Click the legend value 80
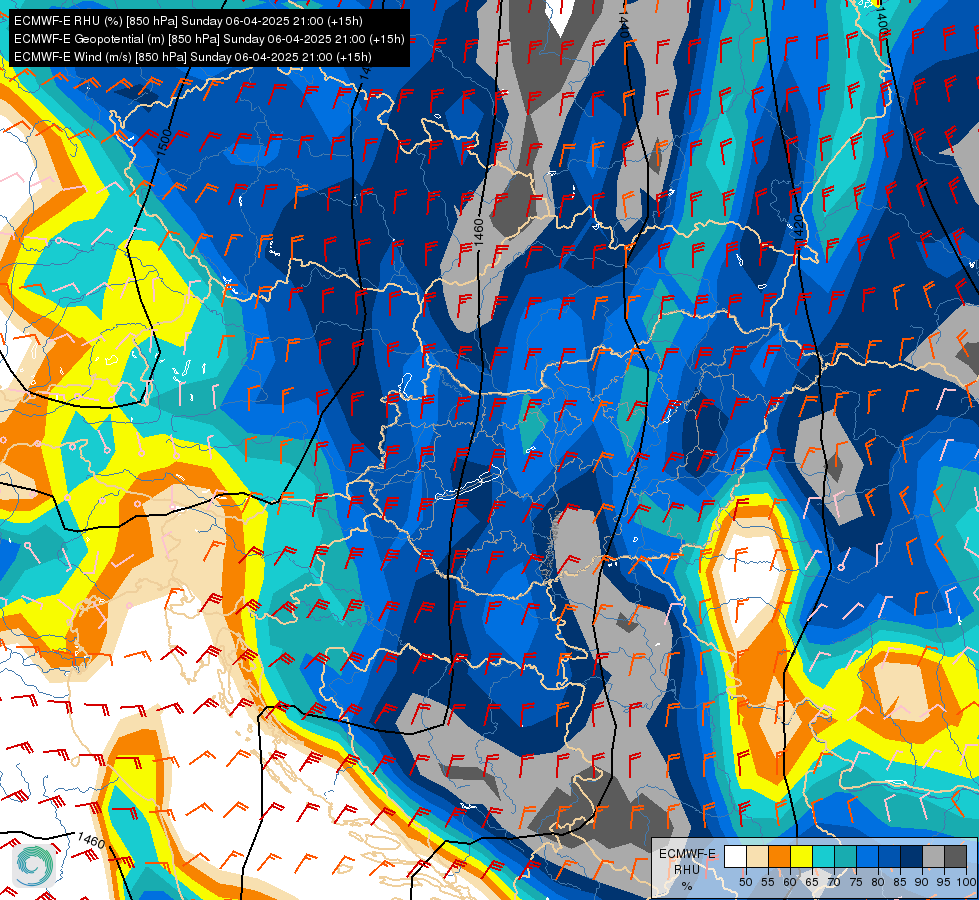The image size is (979, 900). point(878,882)
